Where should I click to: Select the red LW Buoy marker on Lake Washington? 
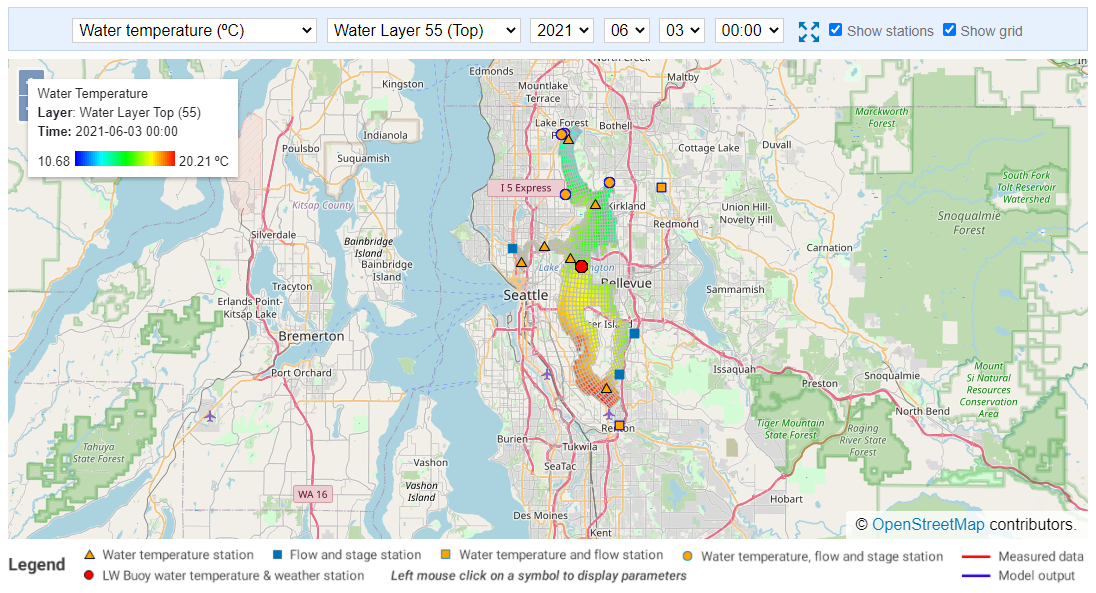(x=581, y=266)
